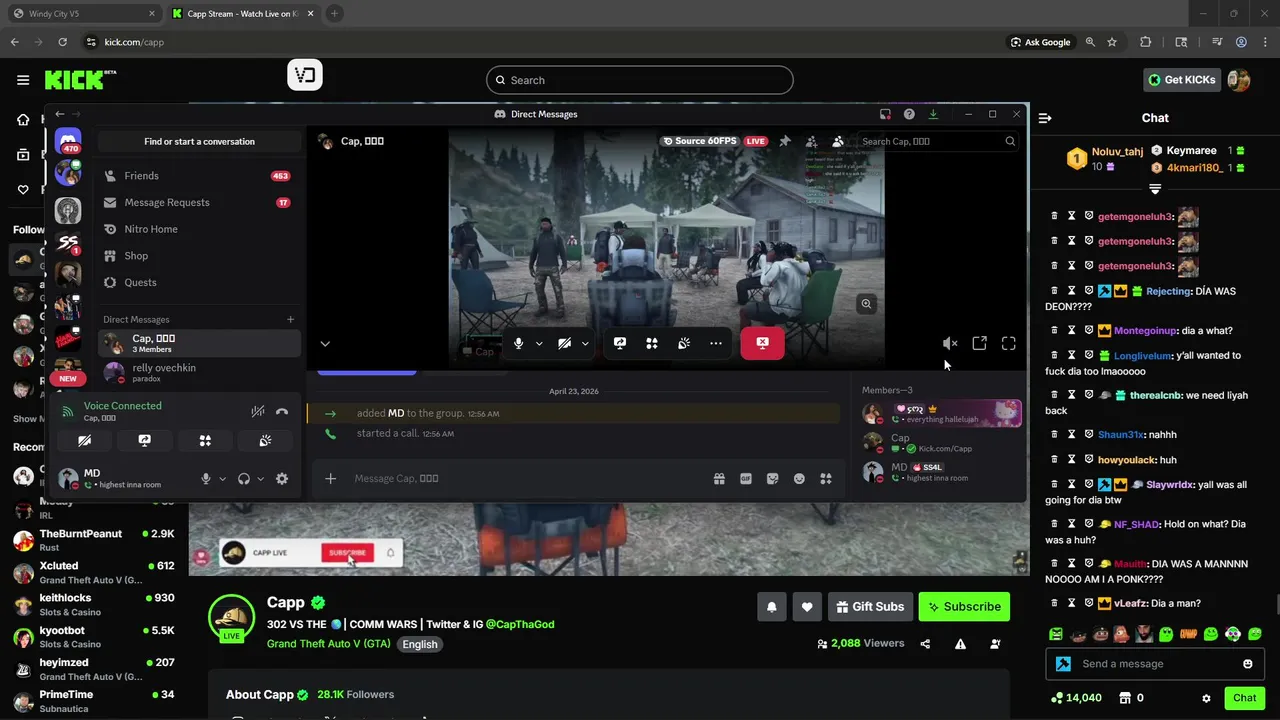Hide the member list
The image size is (1280, 720).
coord(838,141)
